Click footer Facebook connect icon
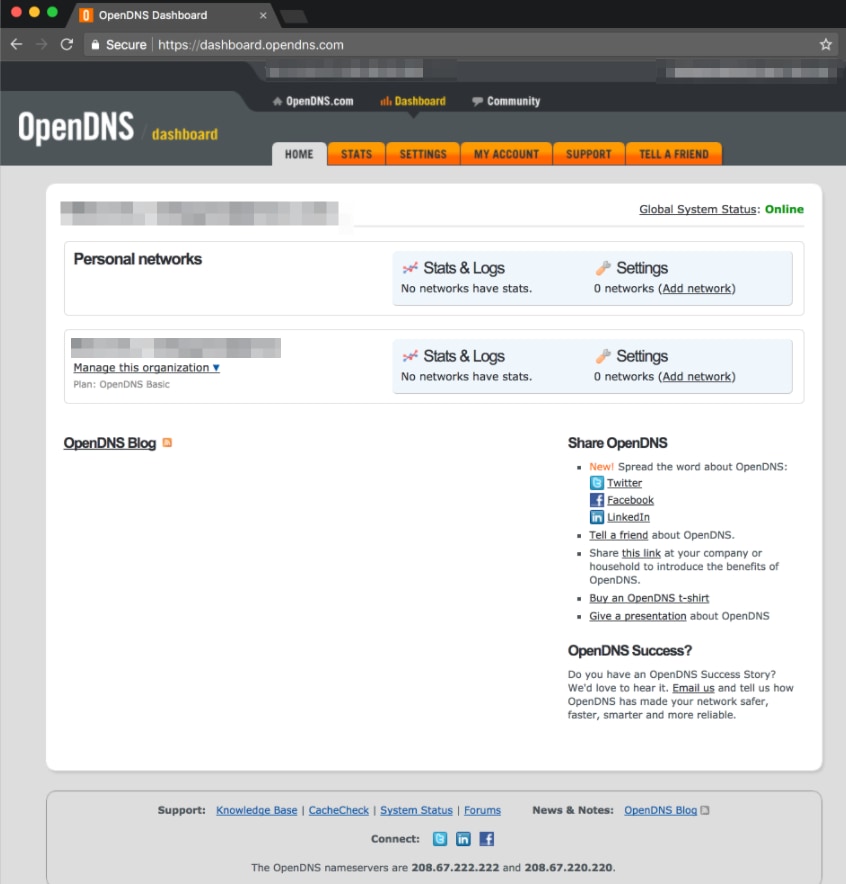This screenshot has width=846, height=884. click(x=487, y=839)
